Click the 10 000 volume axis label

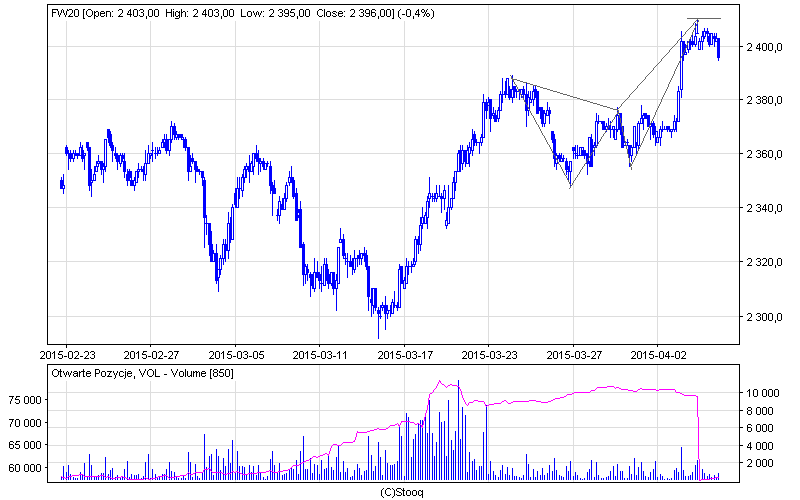click(x=763, y=393)
